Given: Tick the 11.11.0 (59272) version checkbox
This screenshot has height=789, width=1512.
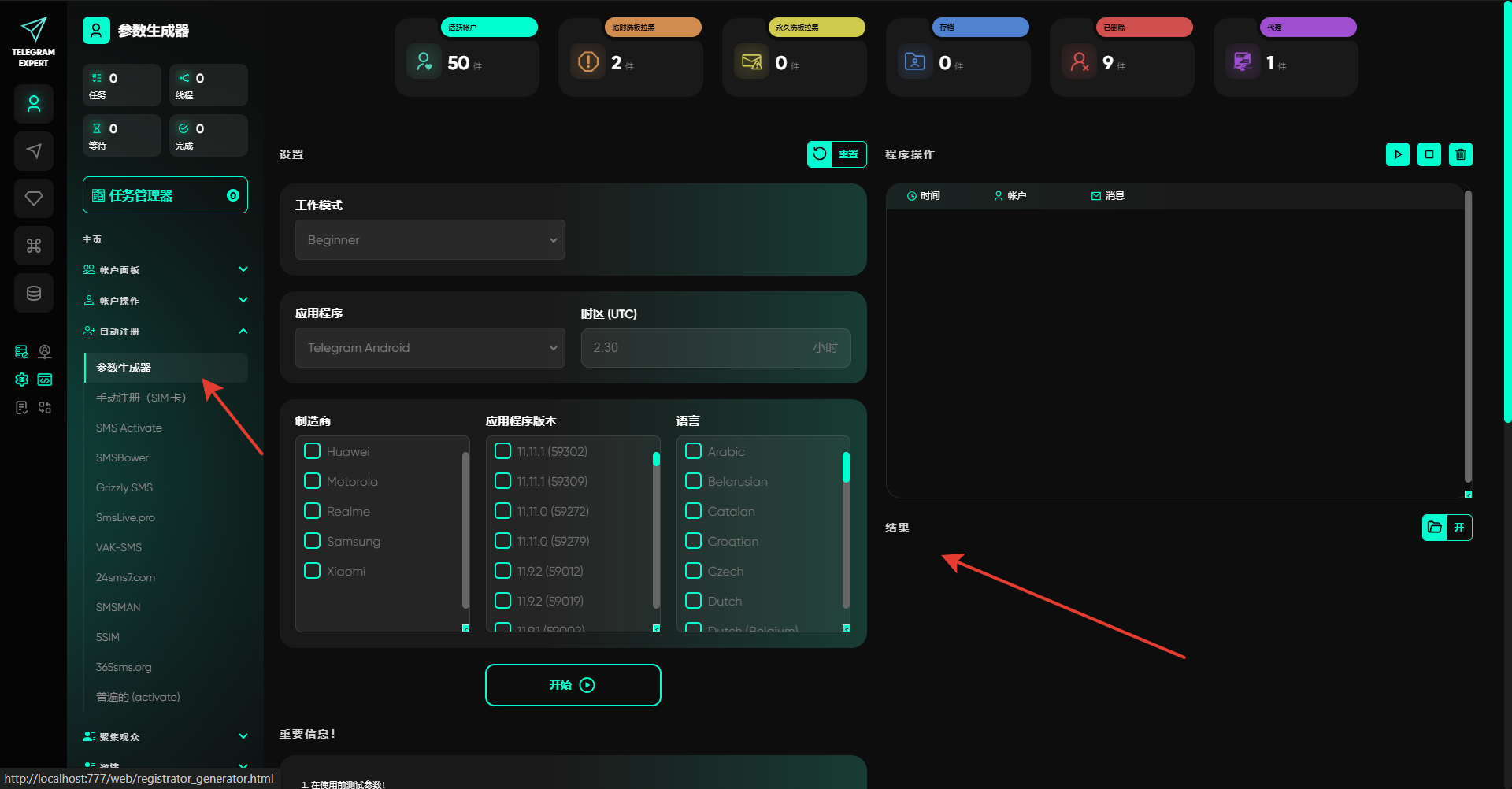Looking at the screenshot, I should pyautogui.click(x=503, y=511).
